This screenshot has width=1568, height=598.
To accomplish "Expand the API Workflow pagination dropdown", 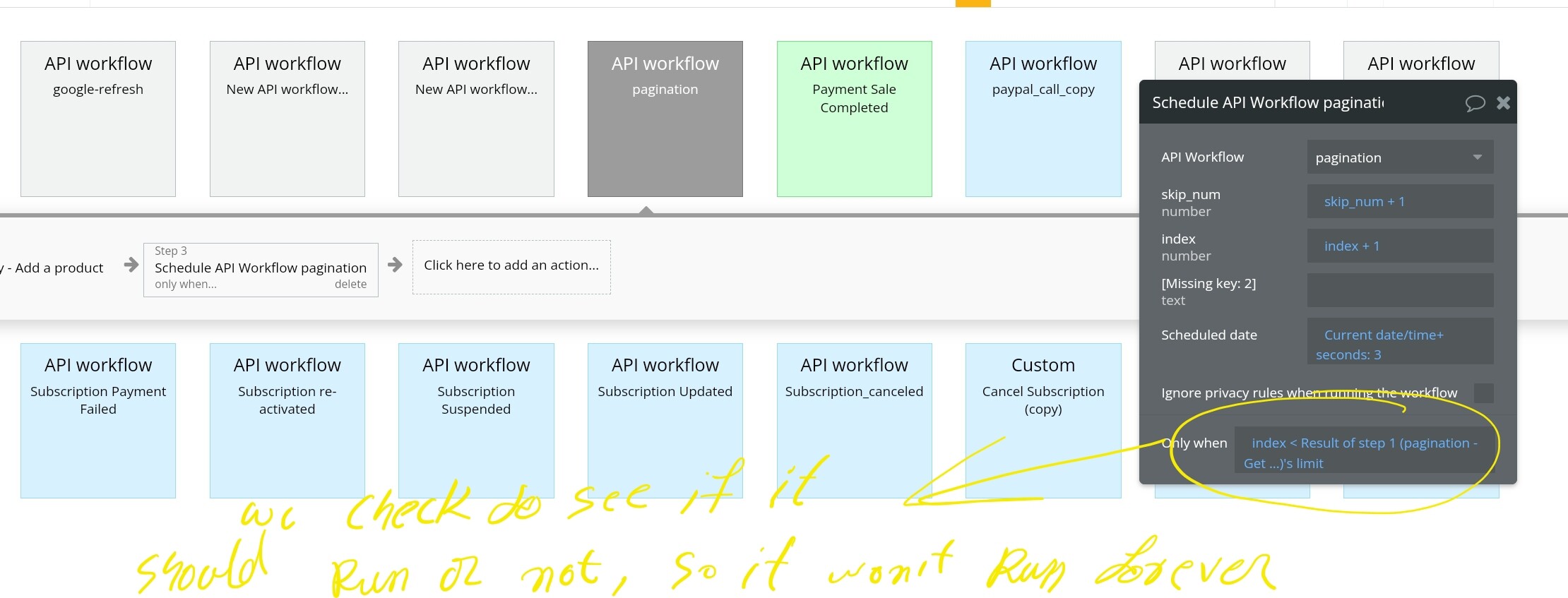I will click(x=1400, y=157).
